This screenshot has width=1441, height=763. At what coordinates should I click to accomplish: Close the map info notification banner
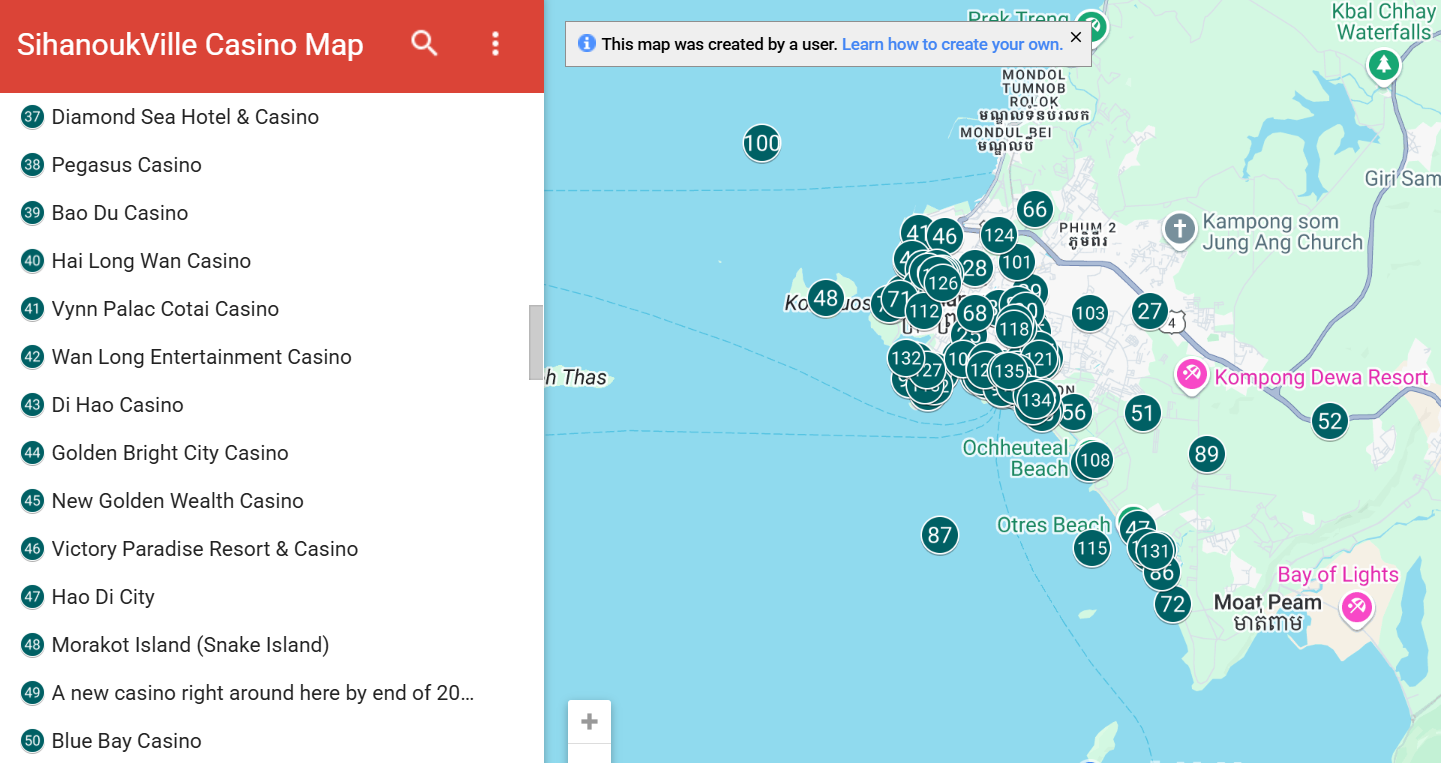pos(1076,37)
